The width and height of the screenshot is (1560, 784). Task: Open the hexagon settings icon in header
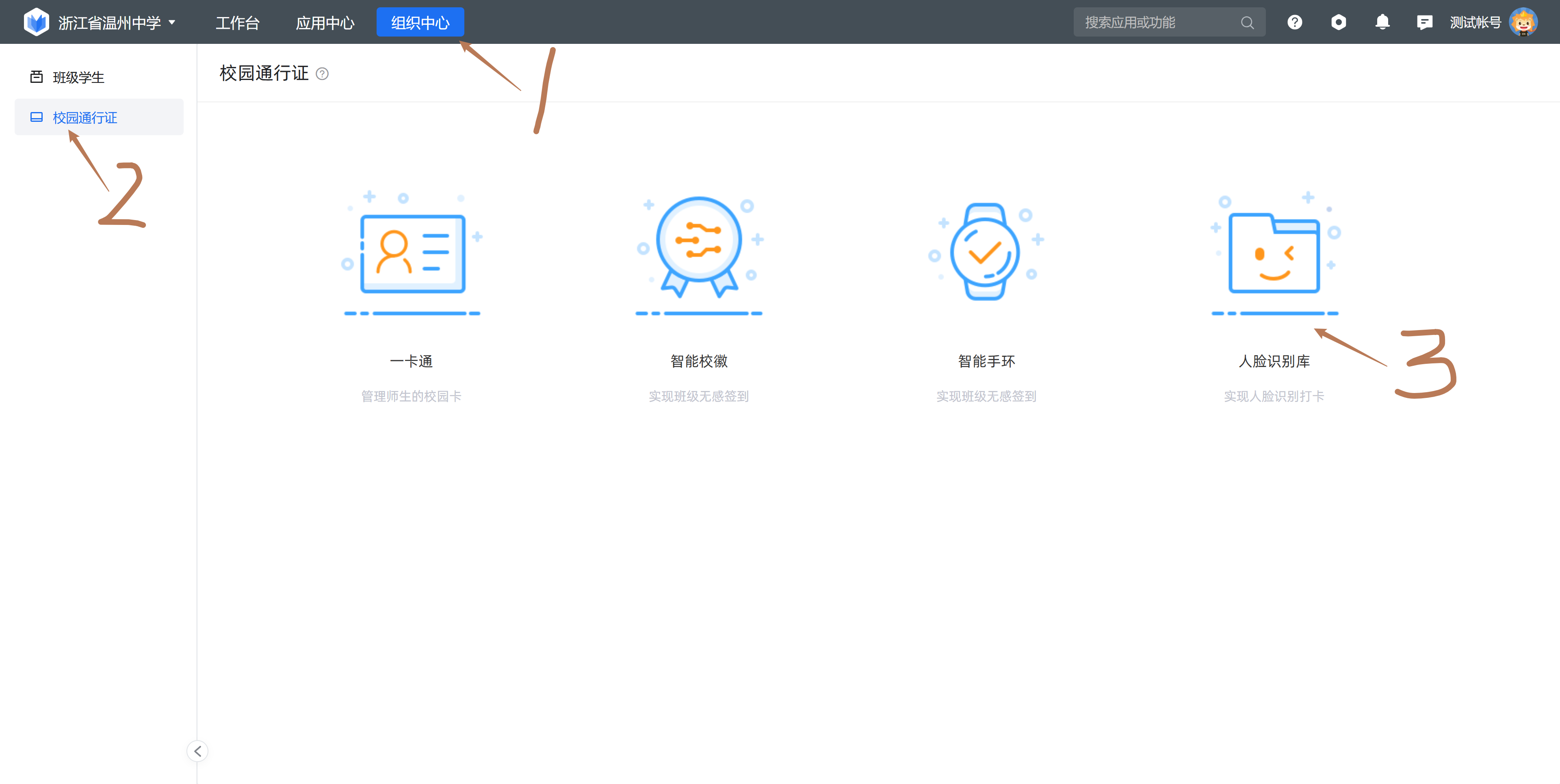[x=1338, y=22]
